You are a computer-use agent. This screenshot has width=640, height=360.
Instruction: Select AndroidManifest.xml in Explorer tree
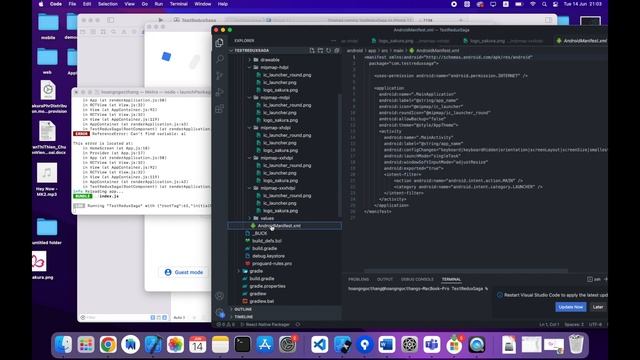click(284, 226)
